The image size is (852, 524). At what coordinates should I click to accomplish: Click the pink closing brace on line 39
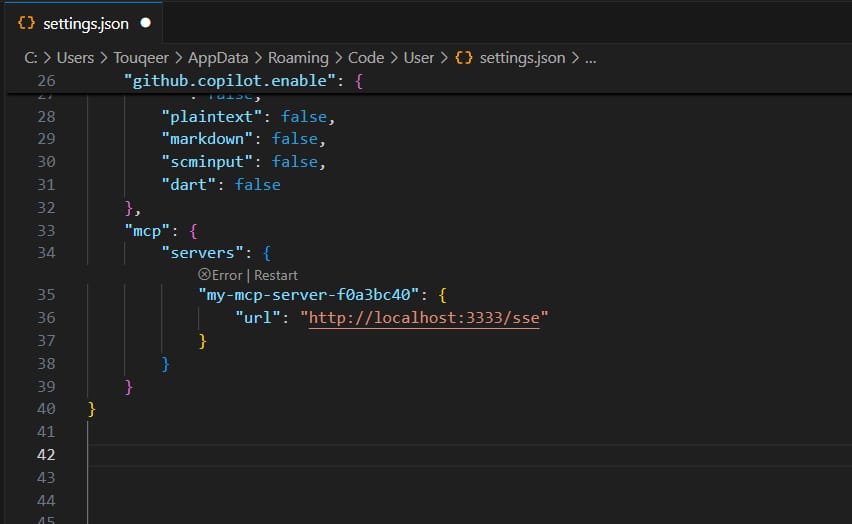click(x=129, y=386)
